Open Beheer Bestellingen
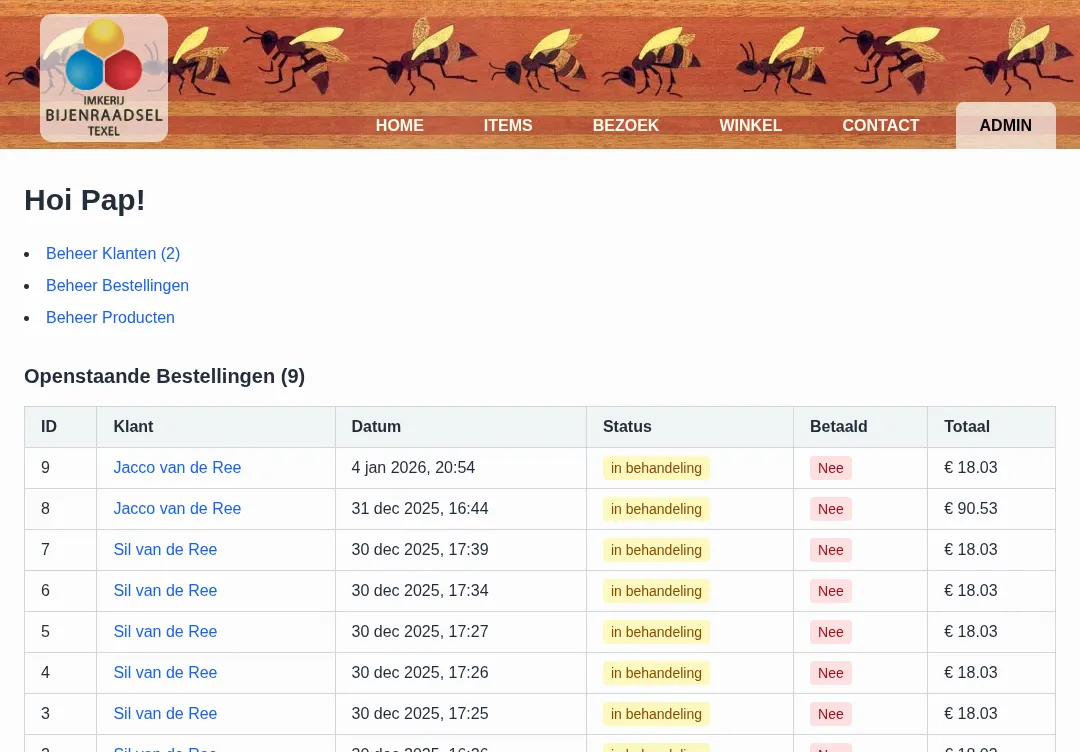The height and width of the screenshot is (752, 1080). coord(117,285)
